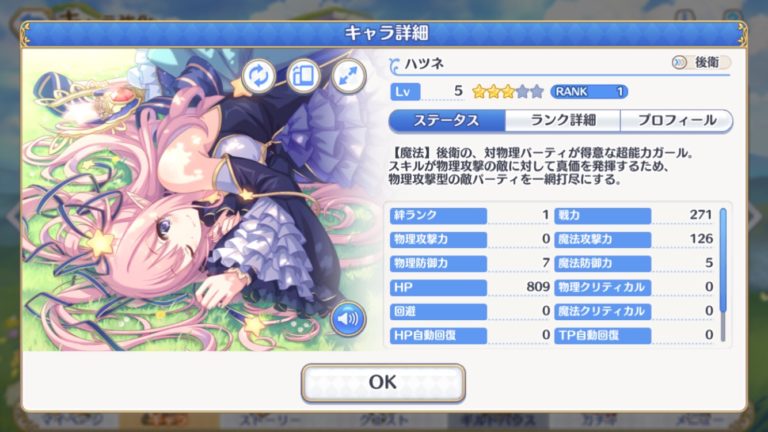This screenshot has height=432, width=768.
Task: Click the fifth gray star
Action: (x=537, y=92)
